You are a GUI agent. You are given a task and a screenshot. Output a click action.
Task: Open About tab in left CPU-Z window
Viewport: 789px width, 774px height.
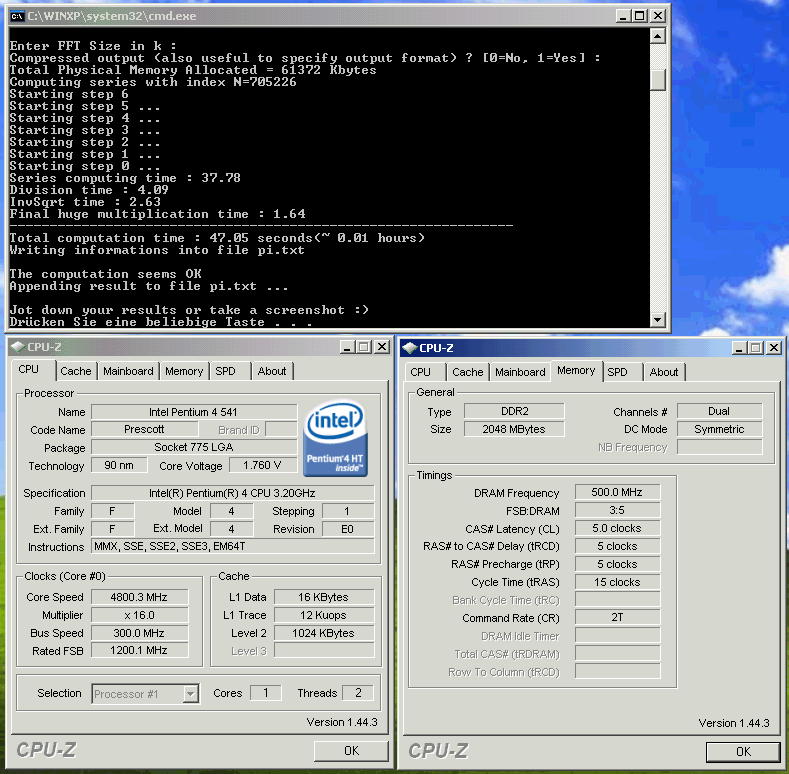(x=272, y=371)
